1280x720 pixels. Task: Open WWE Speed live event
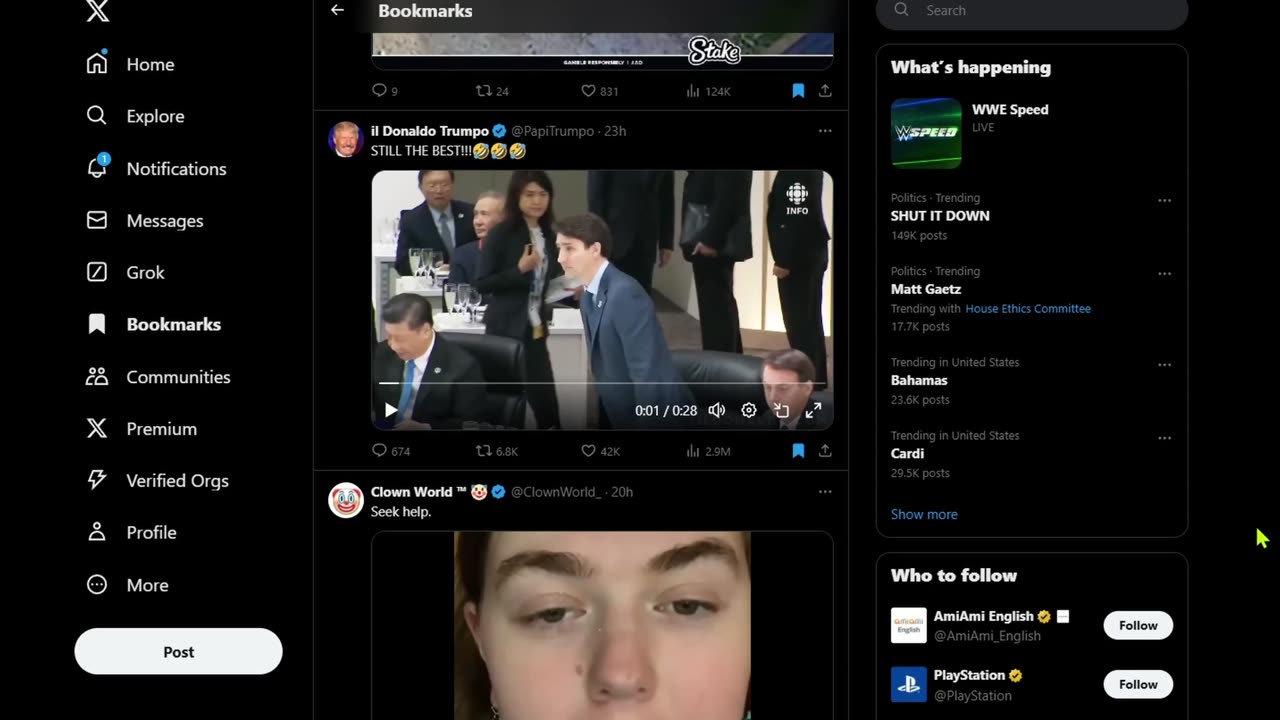click(1032, 132)
